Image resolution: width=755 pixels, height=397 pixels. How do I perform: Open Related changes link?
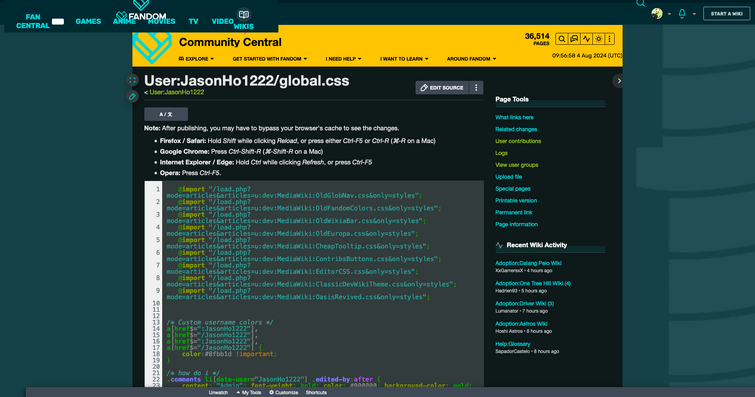tap(516, 129)
